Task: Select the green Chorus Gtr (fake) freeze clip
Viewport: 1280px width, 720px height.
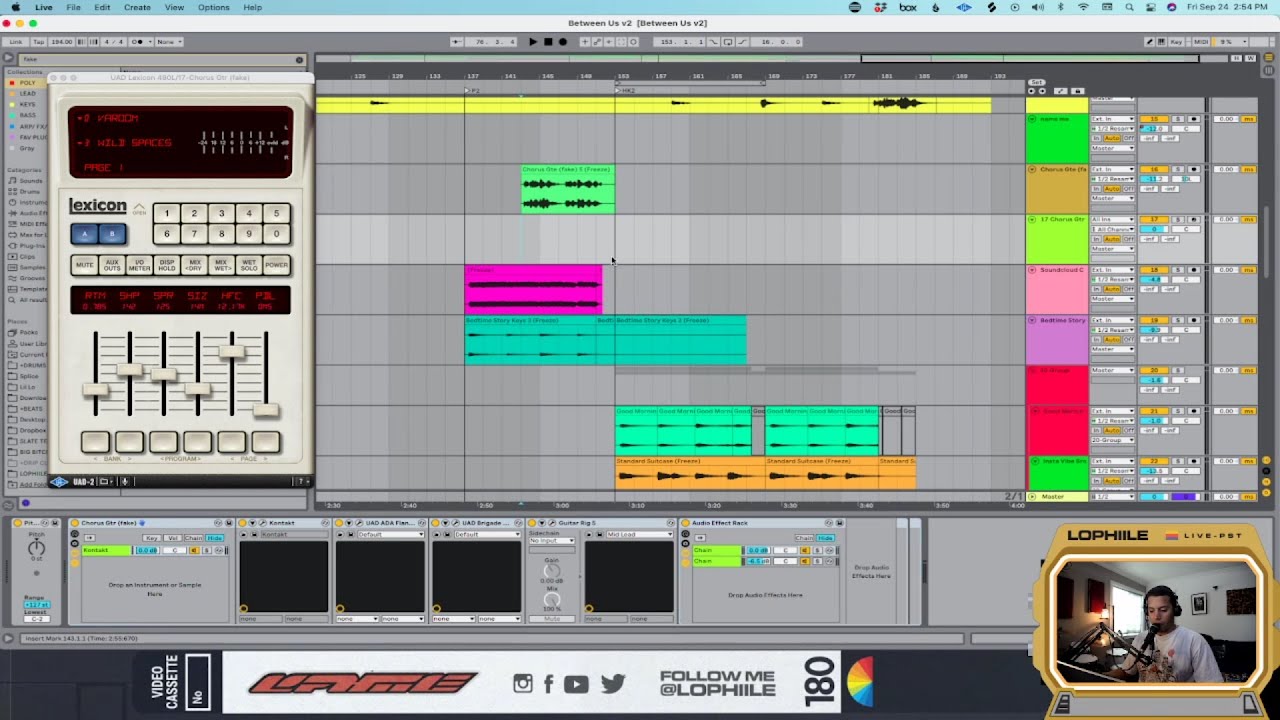Action: [568, 190]
